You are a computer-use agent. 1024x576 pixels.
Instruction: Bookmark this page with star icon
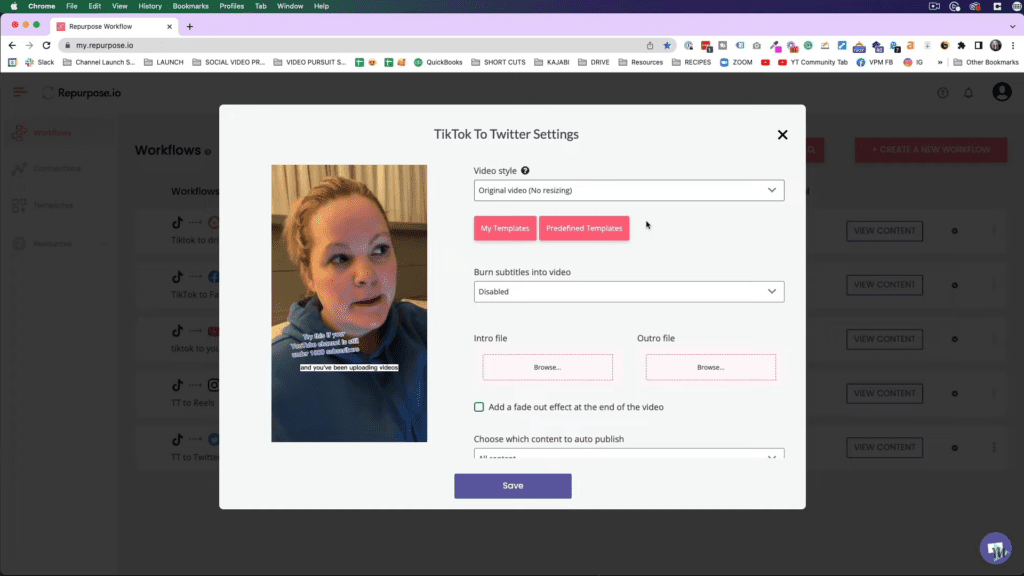[x=667, y=45]
